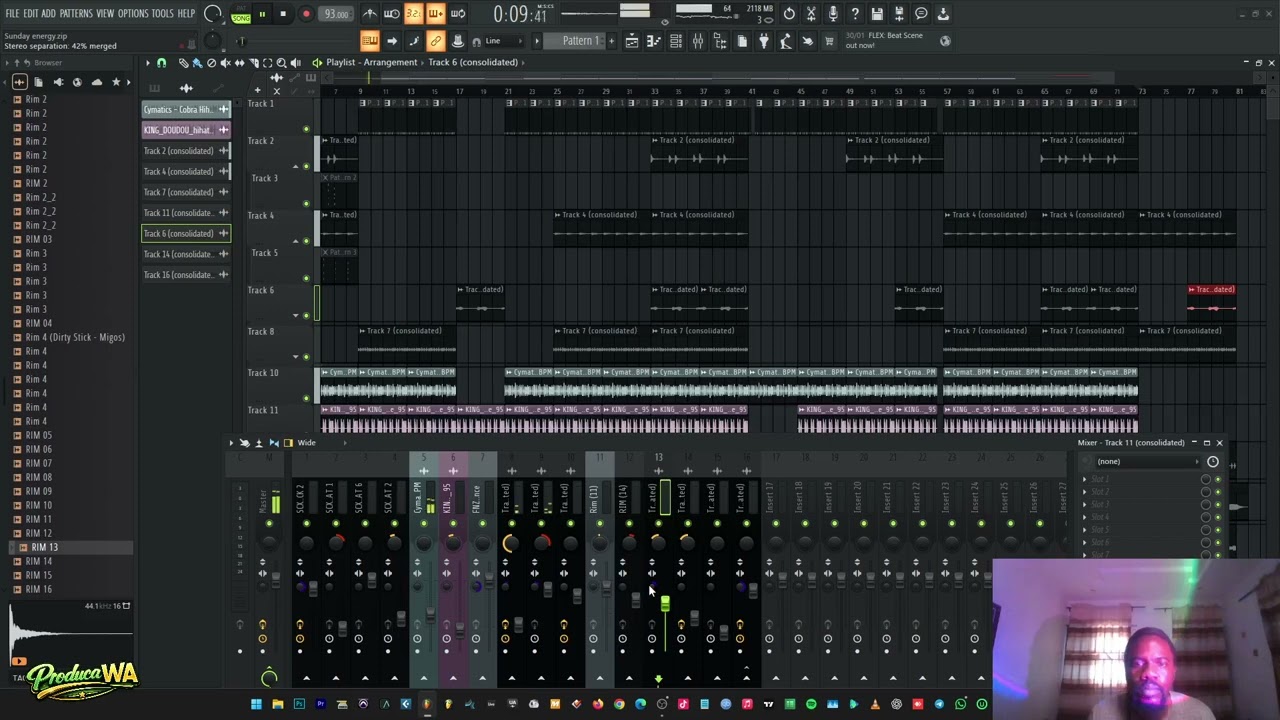Select the playlist Mute tool
The image size is (1280, 720).
click(x=225, y=62)
